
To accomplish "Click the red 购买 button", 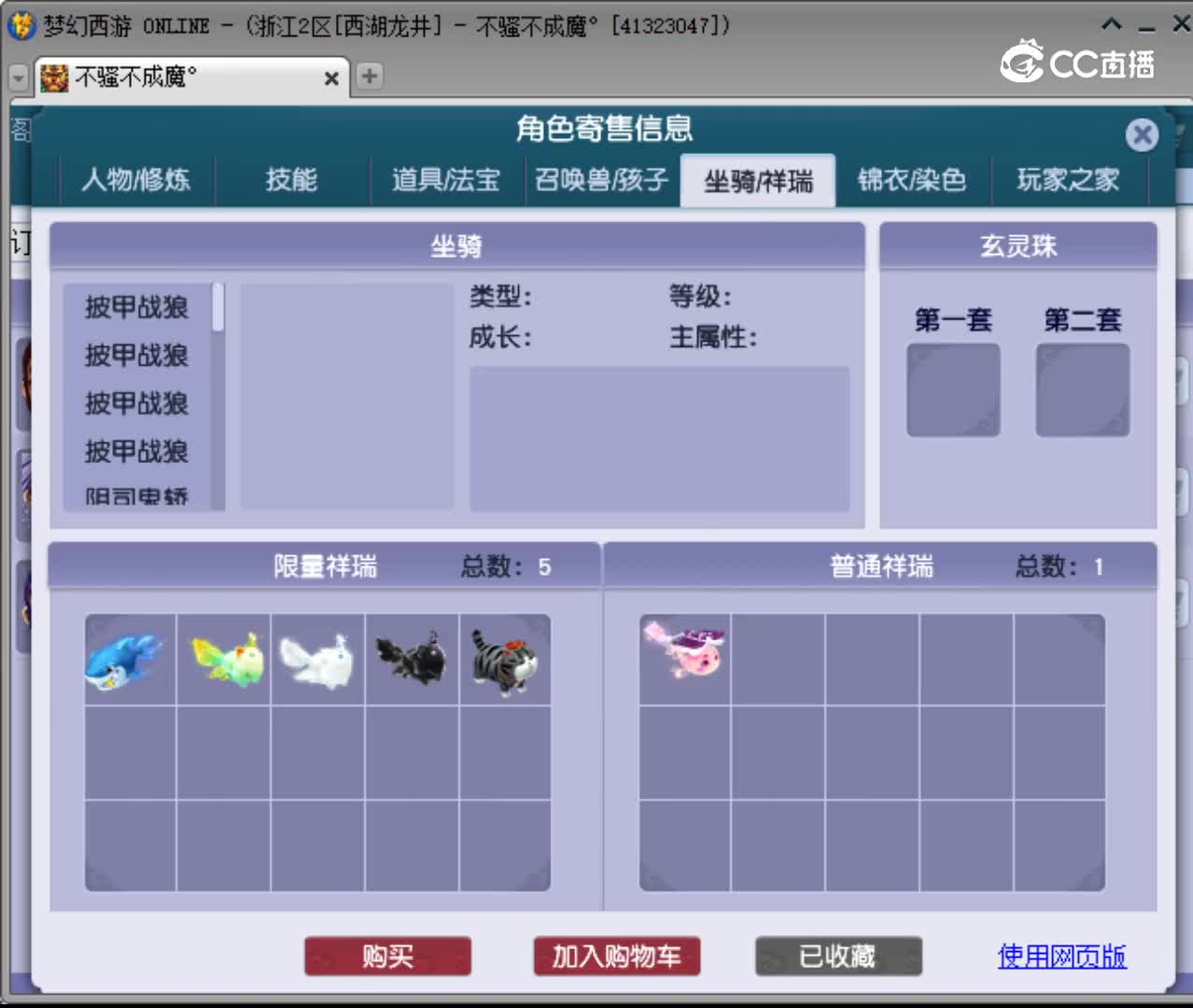I will tap(387, 957).
